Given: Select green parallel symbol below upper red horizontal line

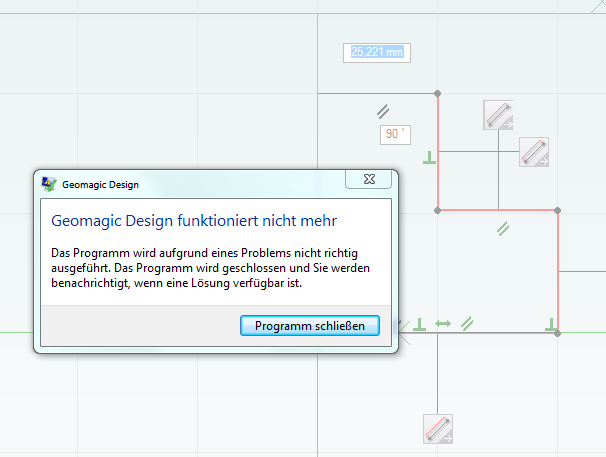Looking at the screenshot, I should [503, 228].
